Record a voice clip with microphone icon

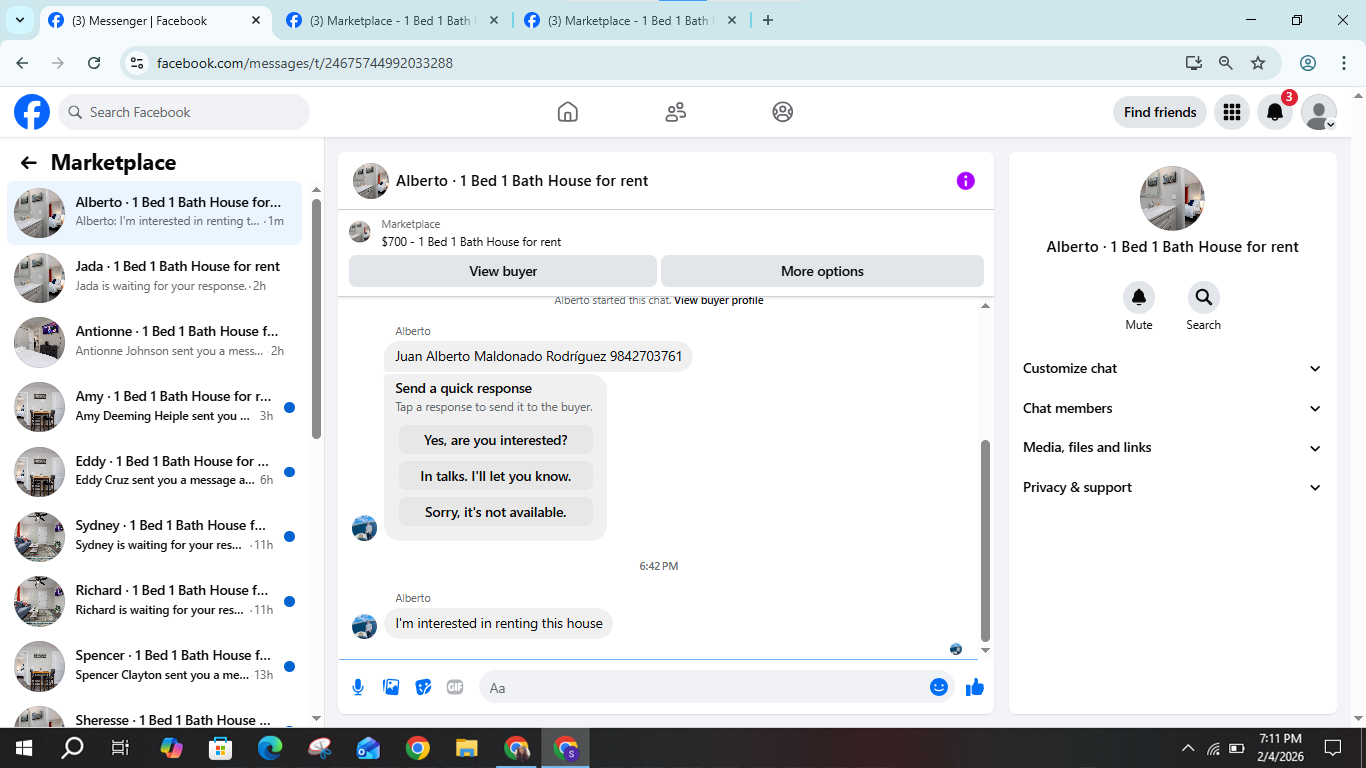click(x=358, y=687)
